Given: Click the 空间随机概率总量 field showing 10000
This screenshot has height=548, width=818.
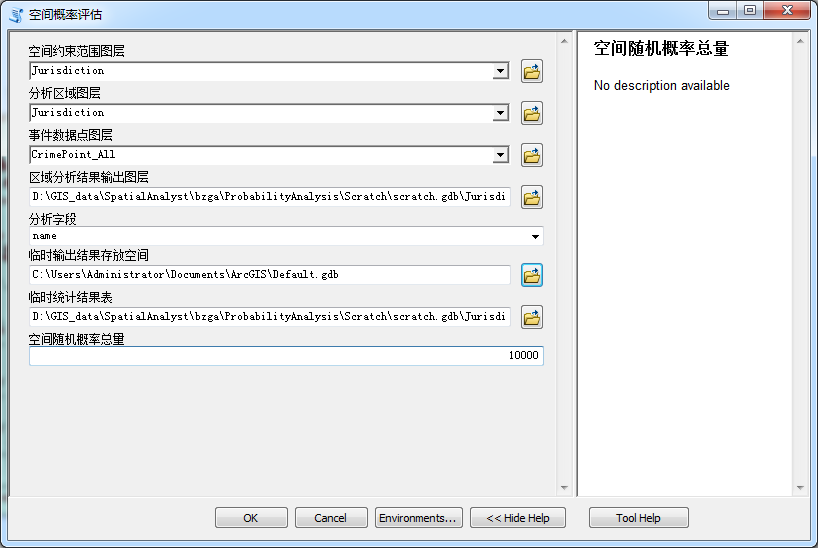Looking at the screenshot, I should coord(286,356).
